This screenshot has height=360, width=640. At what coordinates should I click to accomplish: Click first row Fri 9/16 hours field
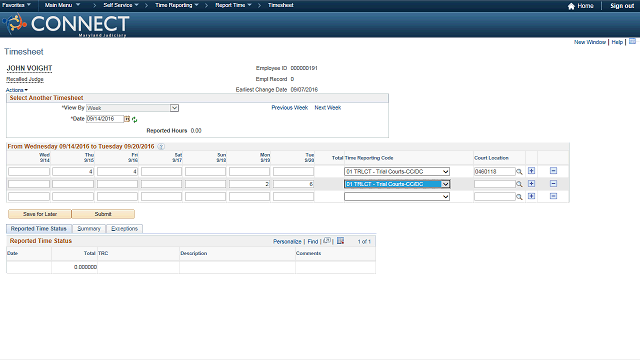click(x=117, y=172)
